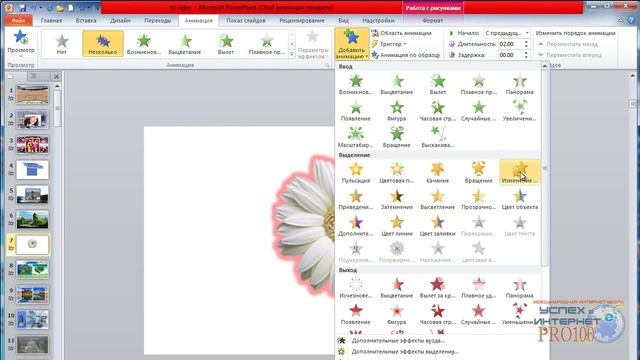
Task: Select entrance effect Фигура
Action: pyautogui.click(x=396, y=111)
